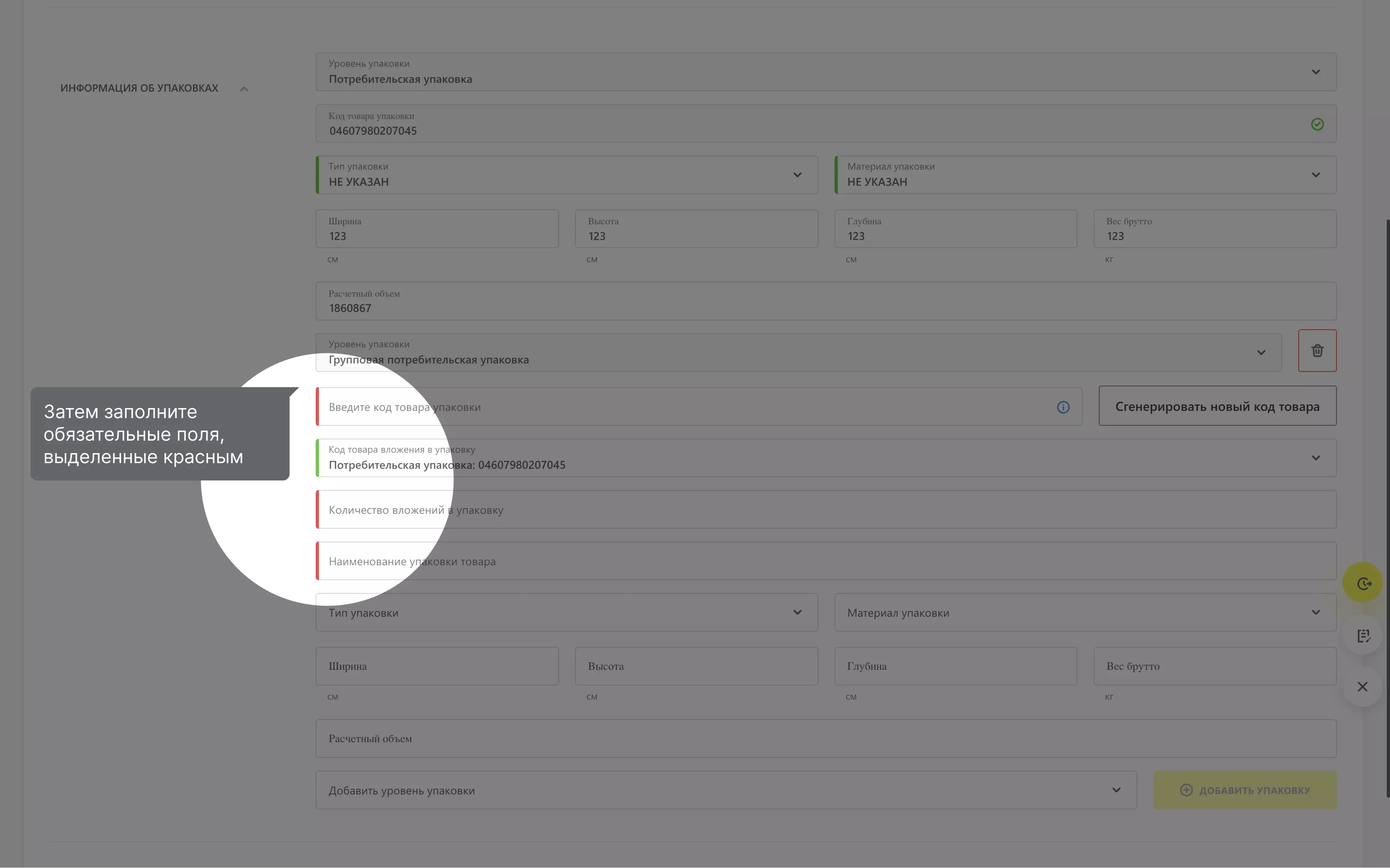Click the info icon in package code field

pyautogui.click(x=1063, y=407)
